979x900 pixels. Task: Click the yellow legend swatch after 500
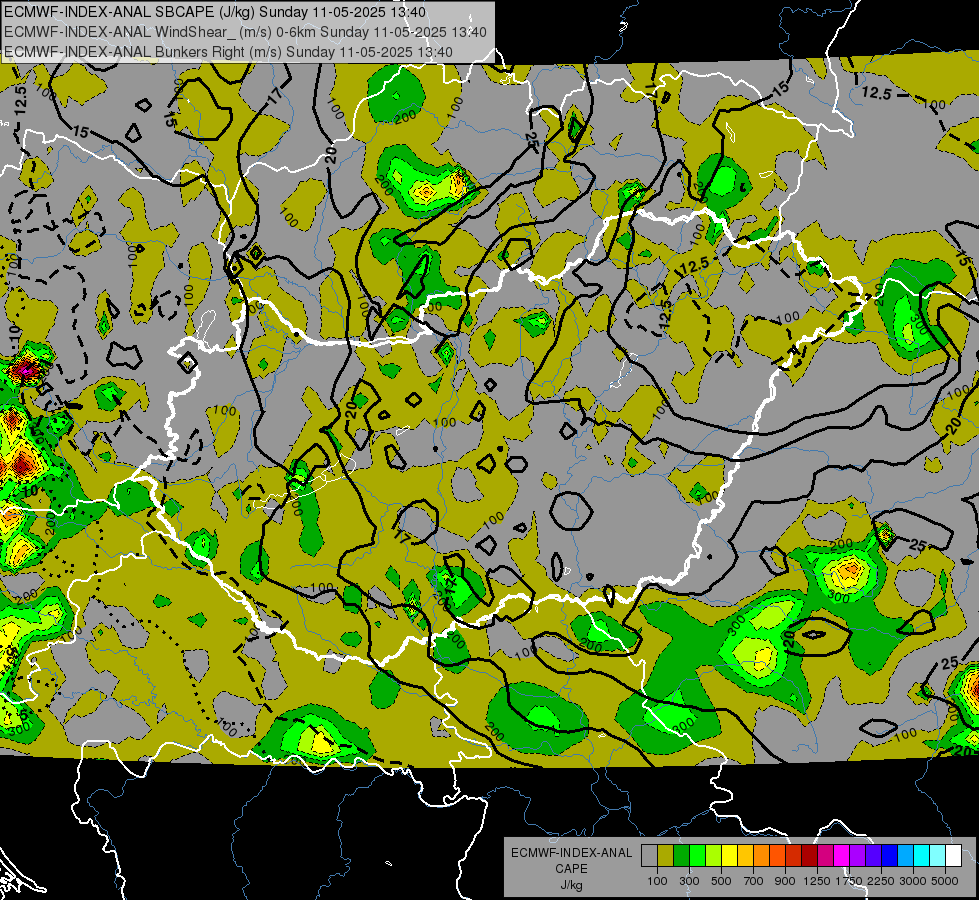(729, 856)
